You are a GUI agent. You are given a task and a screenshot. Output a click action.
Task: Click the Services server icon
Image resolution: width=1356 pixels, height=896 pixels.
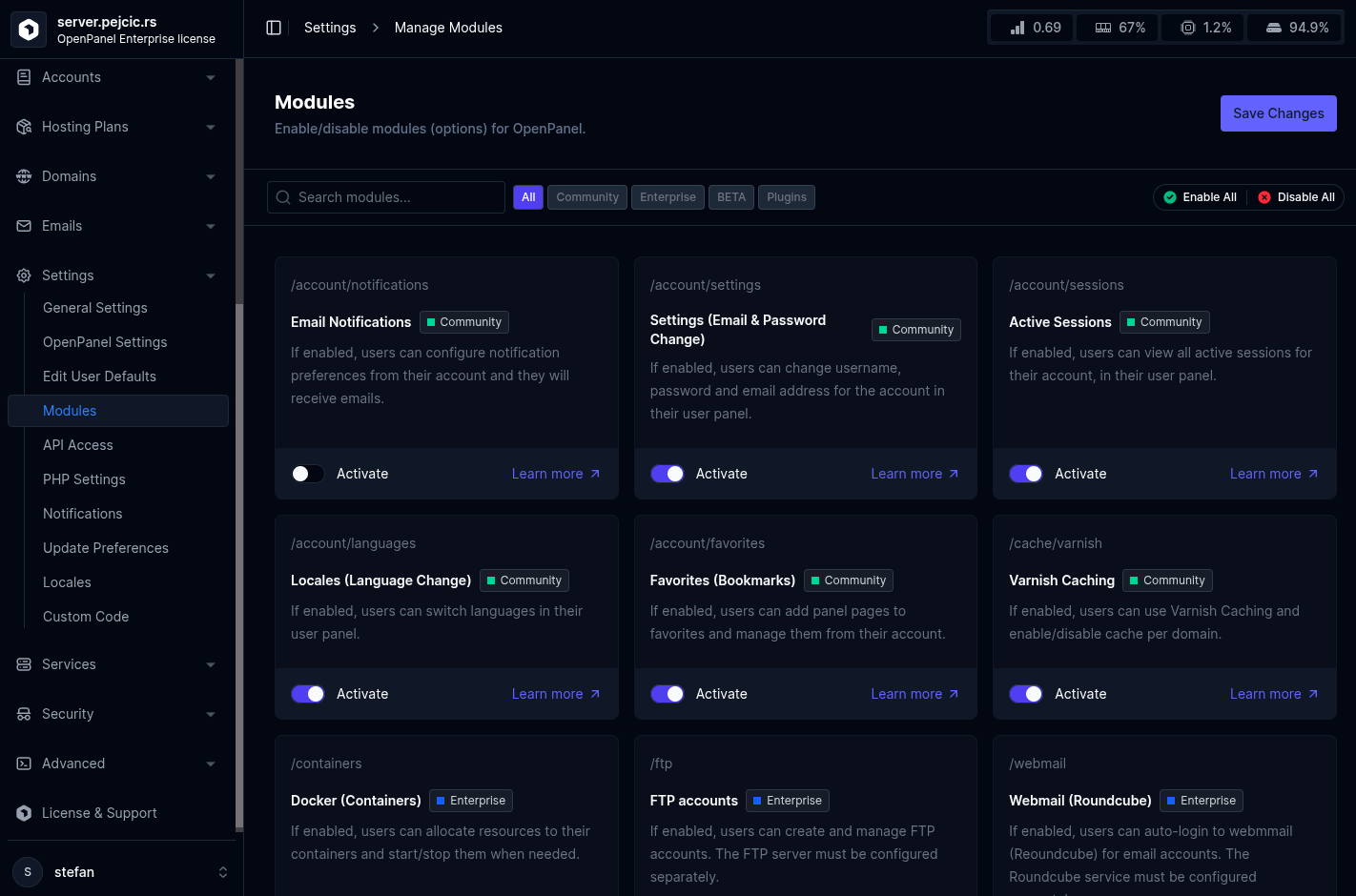click(x=24, y=664)
